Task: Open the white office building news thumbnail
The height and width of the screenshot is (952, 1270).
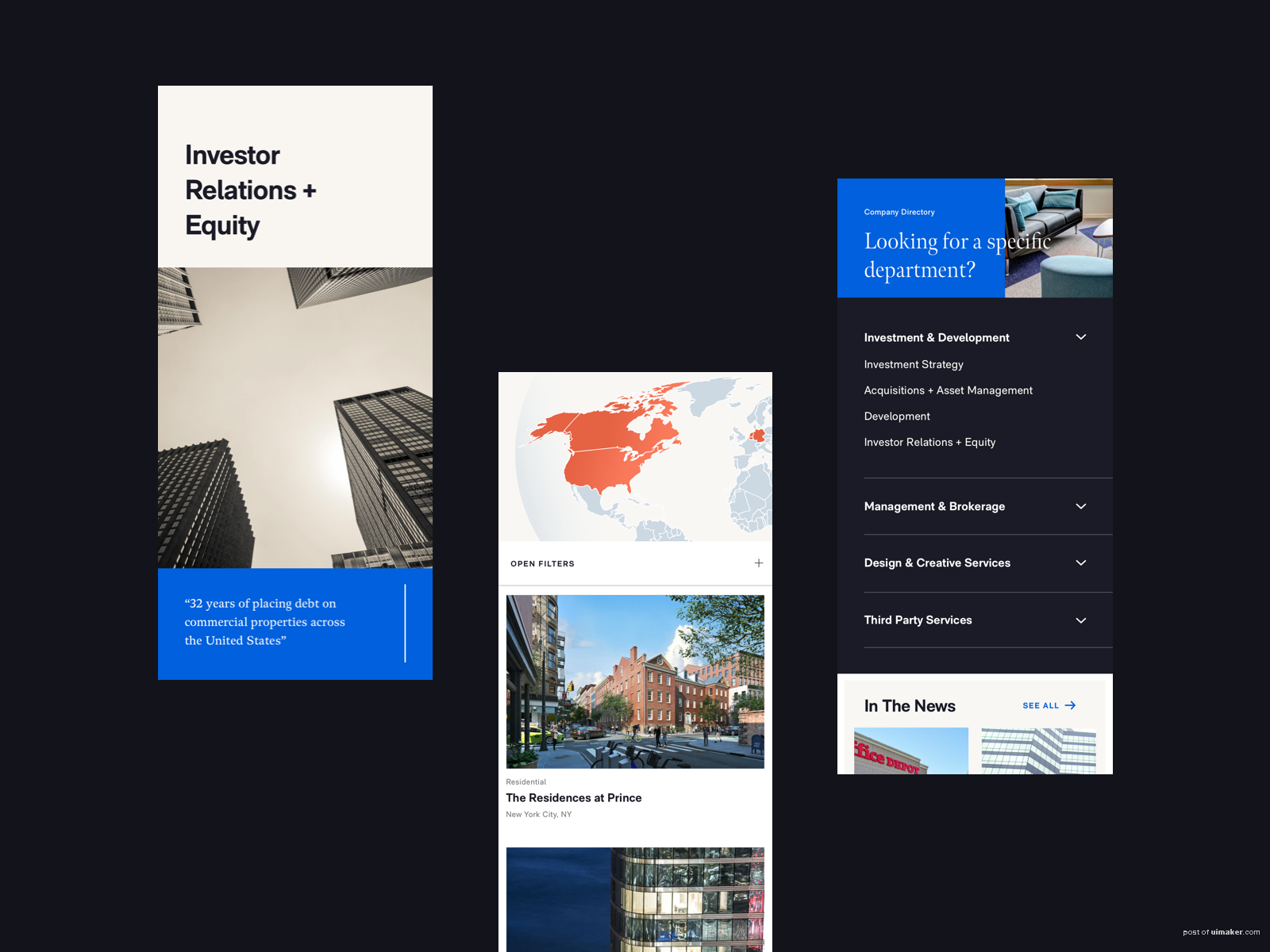Action: [x=1038, y=750]
